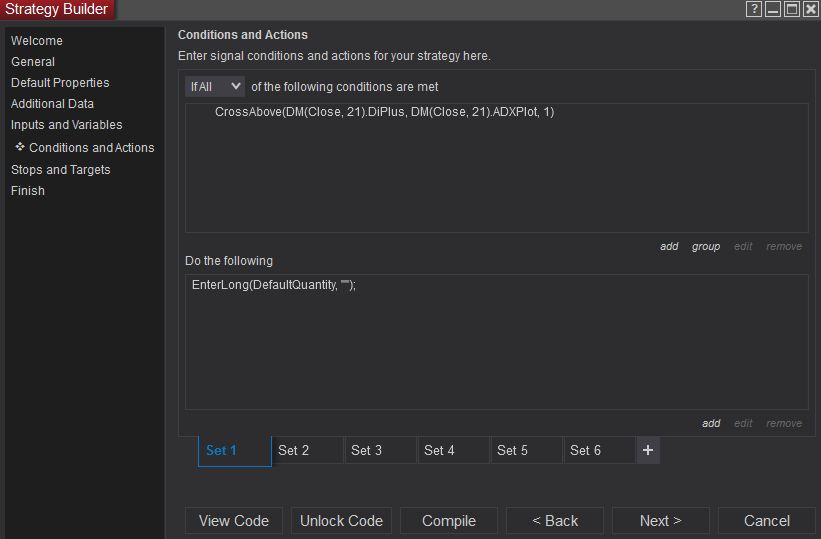Go to next step with Next button
Screen dimensions: 821x539
660,521
